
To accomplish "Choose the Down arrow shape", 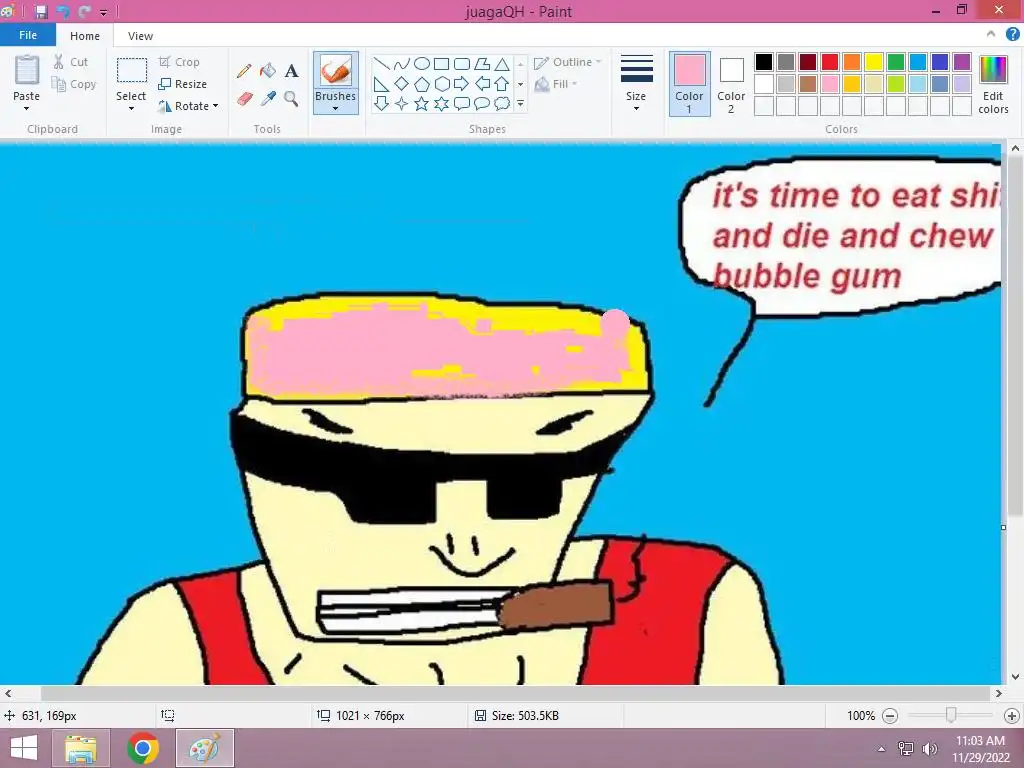I will pos(381,103).
